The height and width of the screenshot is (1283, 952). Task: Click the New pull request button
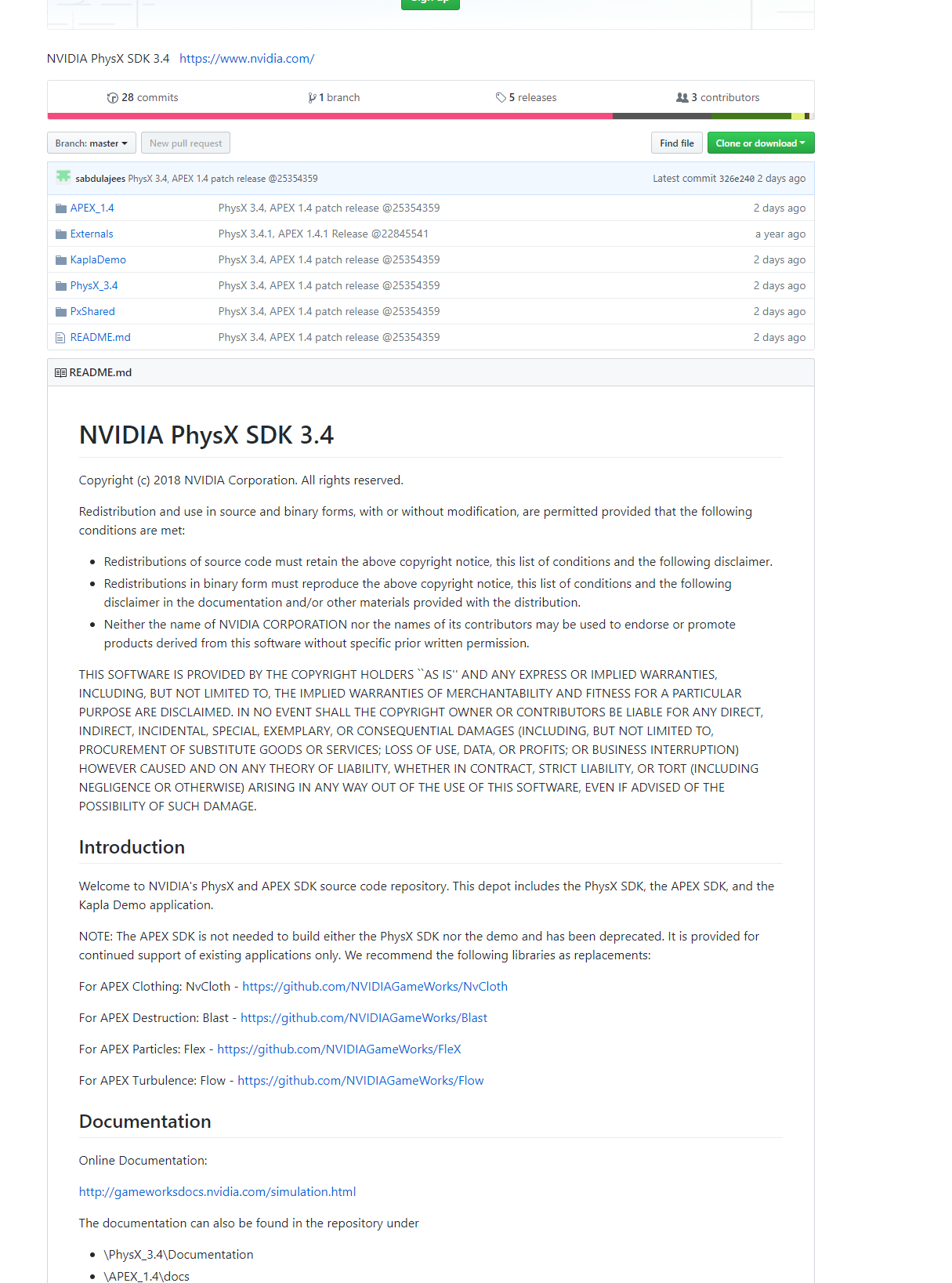point(186,143)
